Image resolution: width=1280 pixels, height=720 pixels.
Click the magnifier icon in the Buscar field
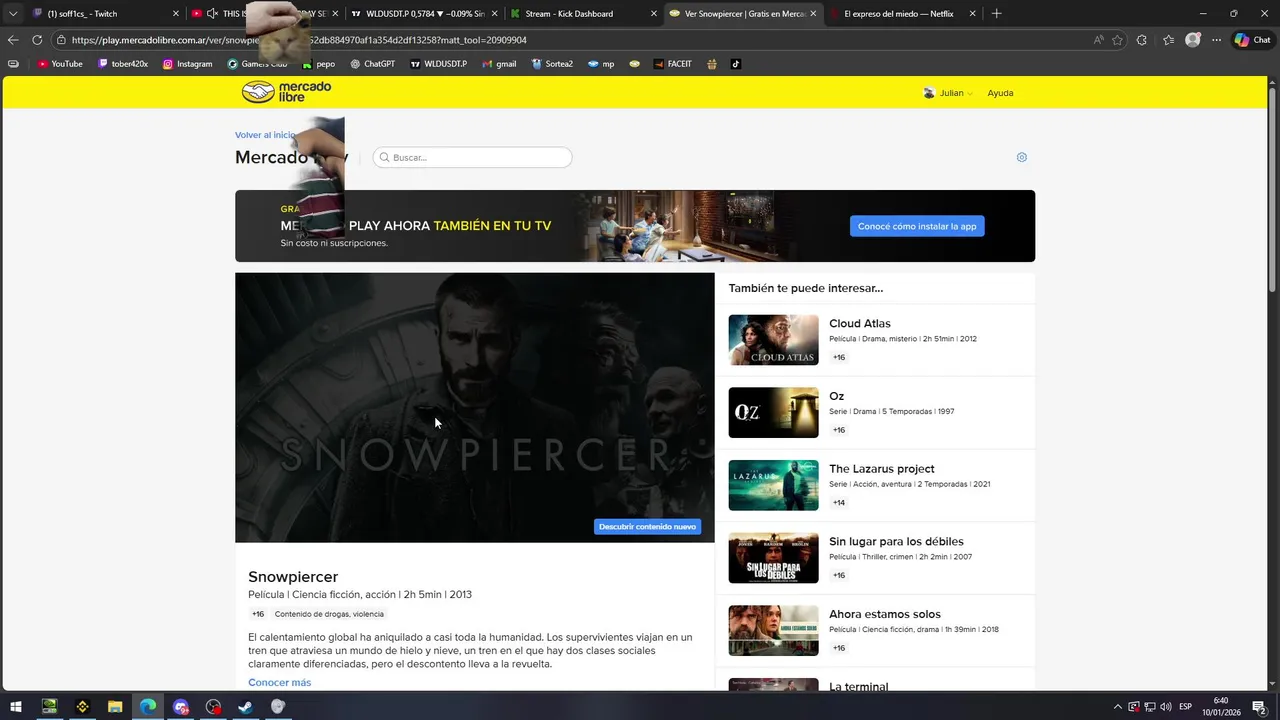(x=384, y=157)
